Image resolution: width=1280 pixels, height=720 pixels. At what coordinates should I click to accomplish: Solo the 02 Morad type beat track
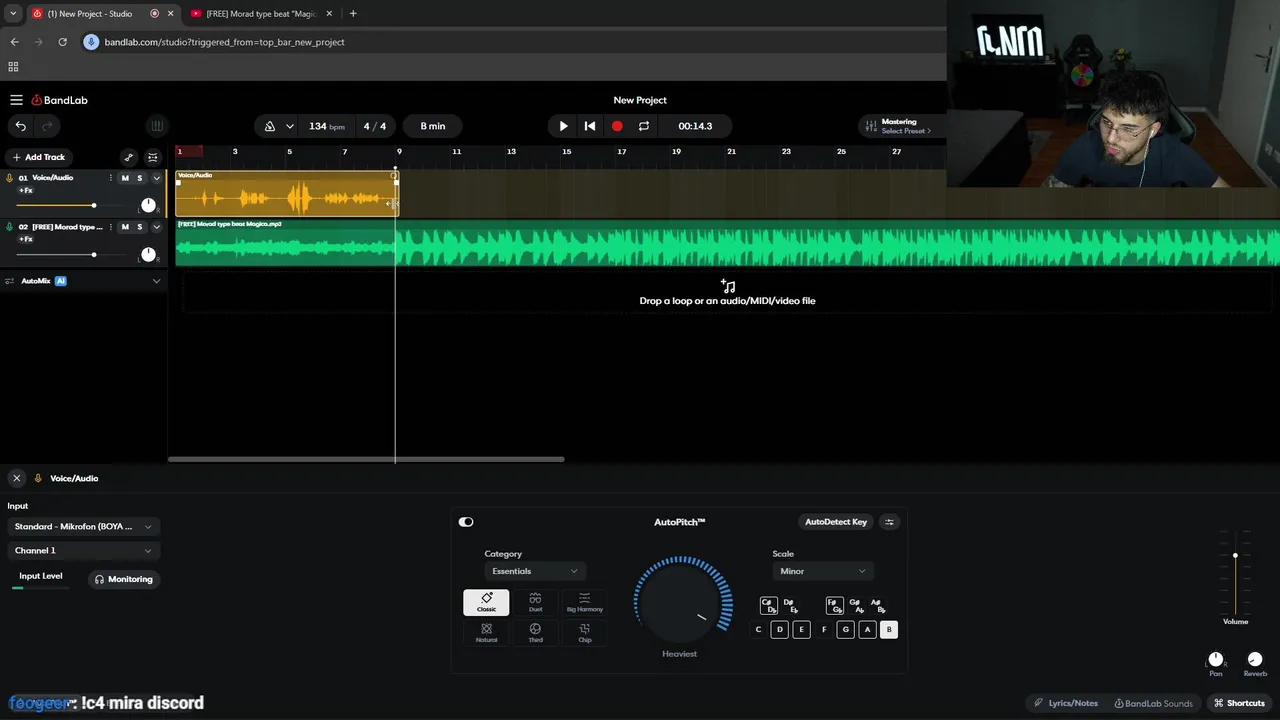(x=139, y=227)
